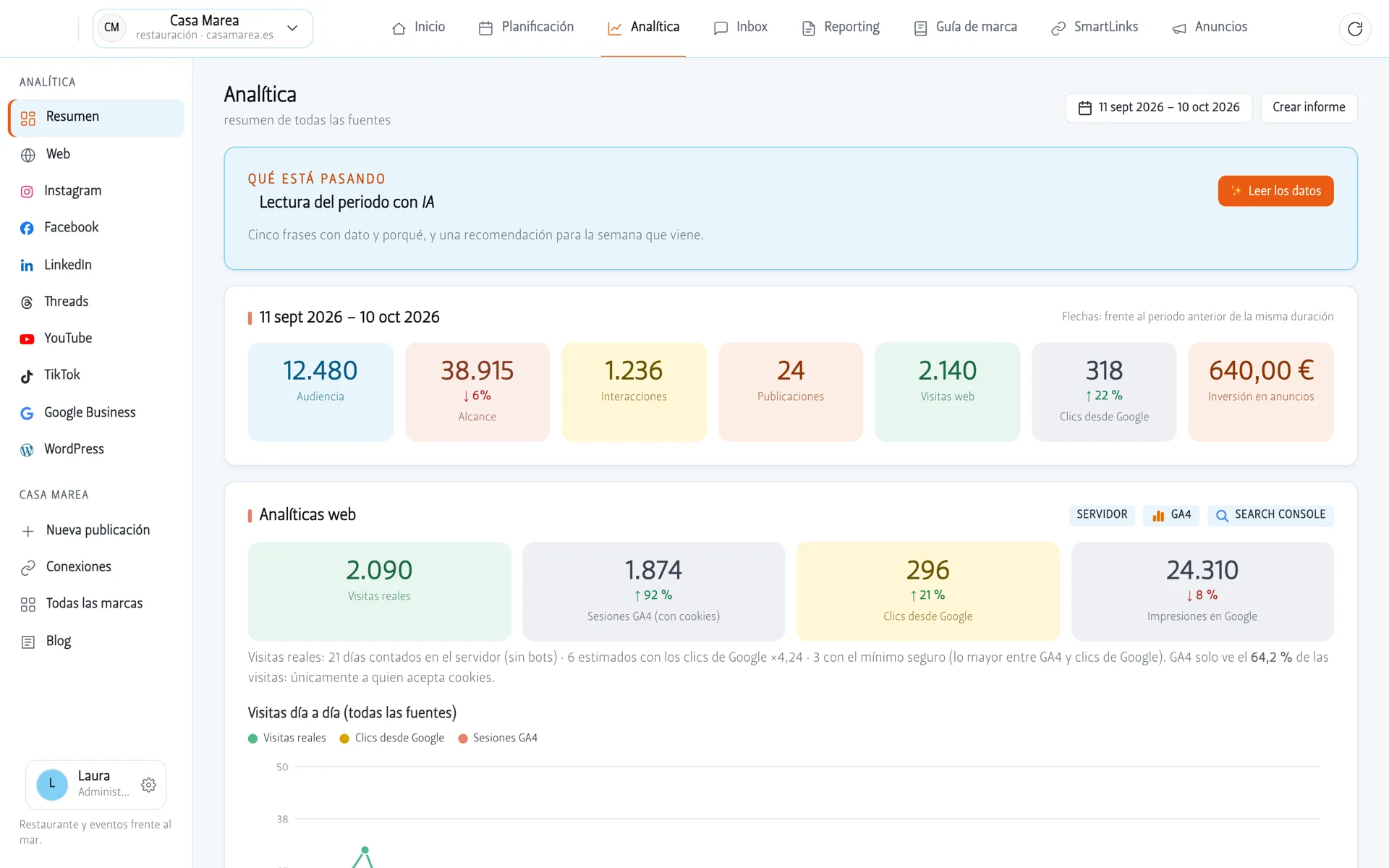The width and height of the screenshot is (1389, 868).
Task: Click Laura's profile avatar
Action: click(x=52, y=784)
